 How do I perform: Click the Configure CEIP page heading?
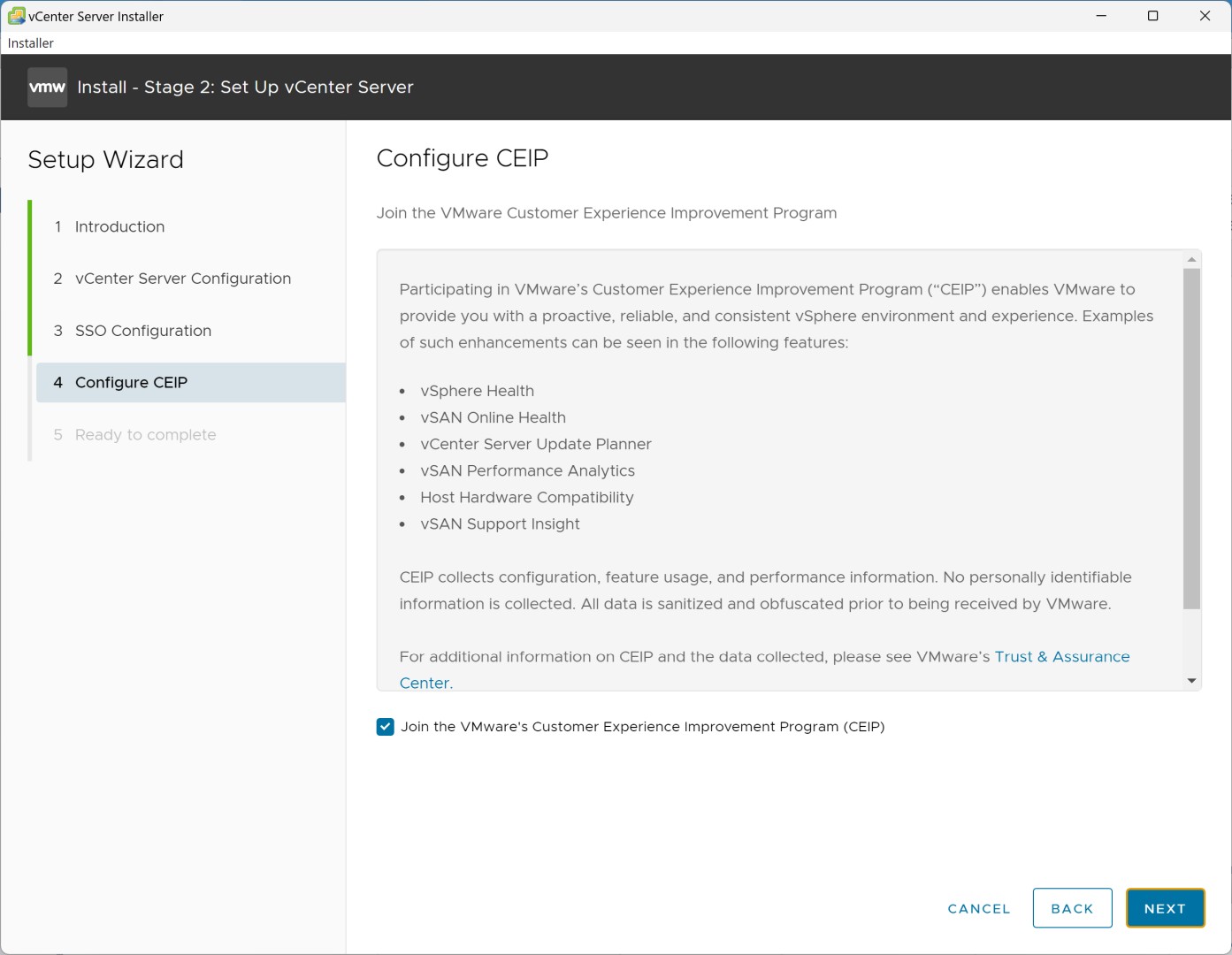click(x=463, y=158)
